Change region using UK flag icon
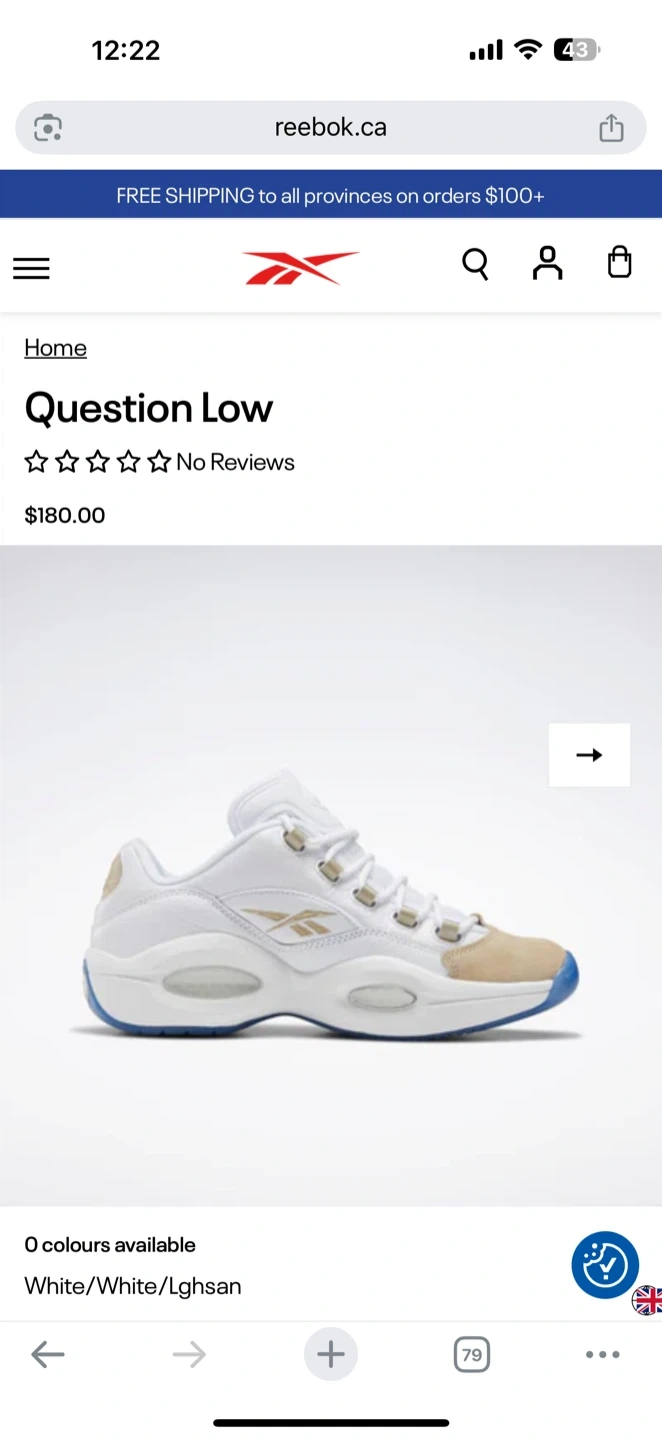The image size is (662, 1440). coord(647,1300)
